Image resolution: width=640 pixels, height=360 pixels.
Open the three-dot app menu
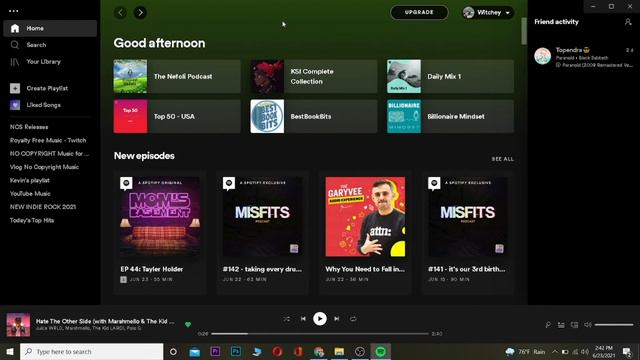tap(13, 11)
